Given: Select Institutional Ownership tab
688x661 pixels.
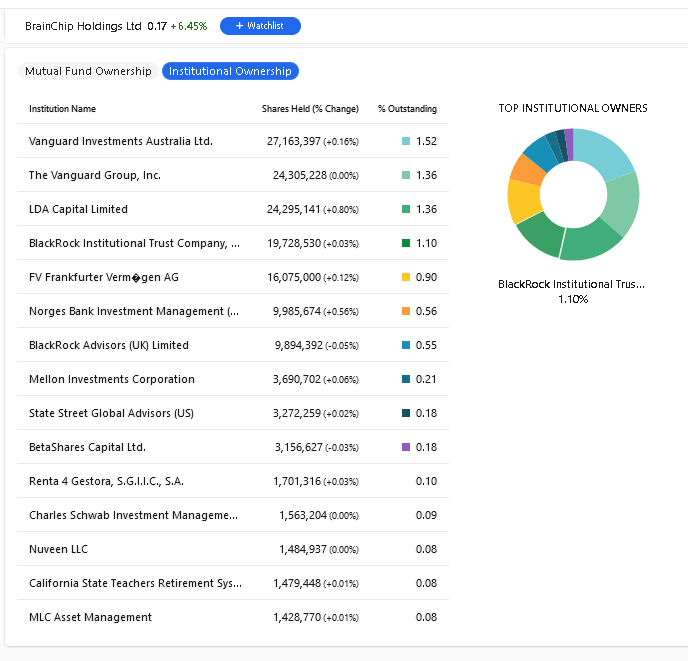Looking at the screenshot, I should (230, 71).
